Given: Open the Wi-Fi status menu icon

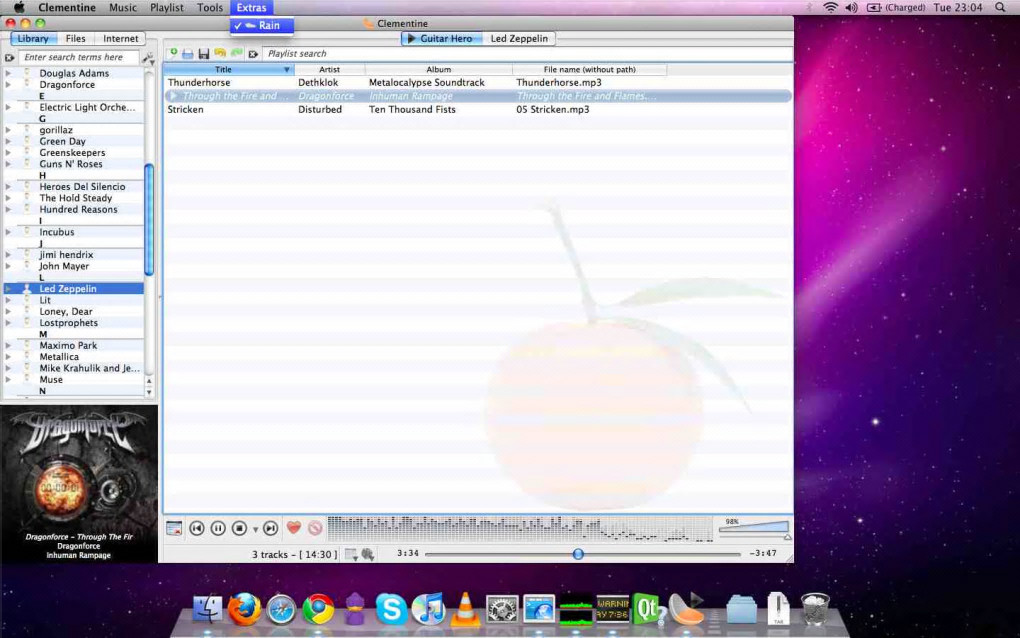Looking at the screenshot, I should (830, 8).
